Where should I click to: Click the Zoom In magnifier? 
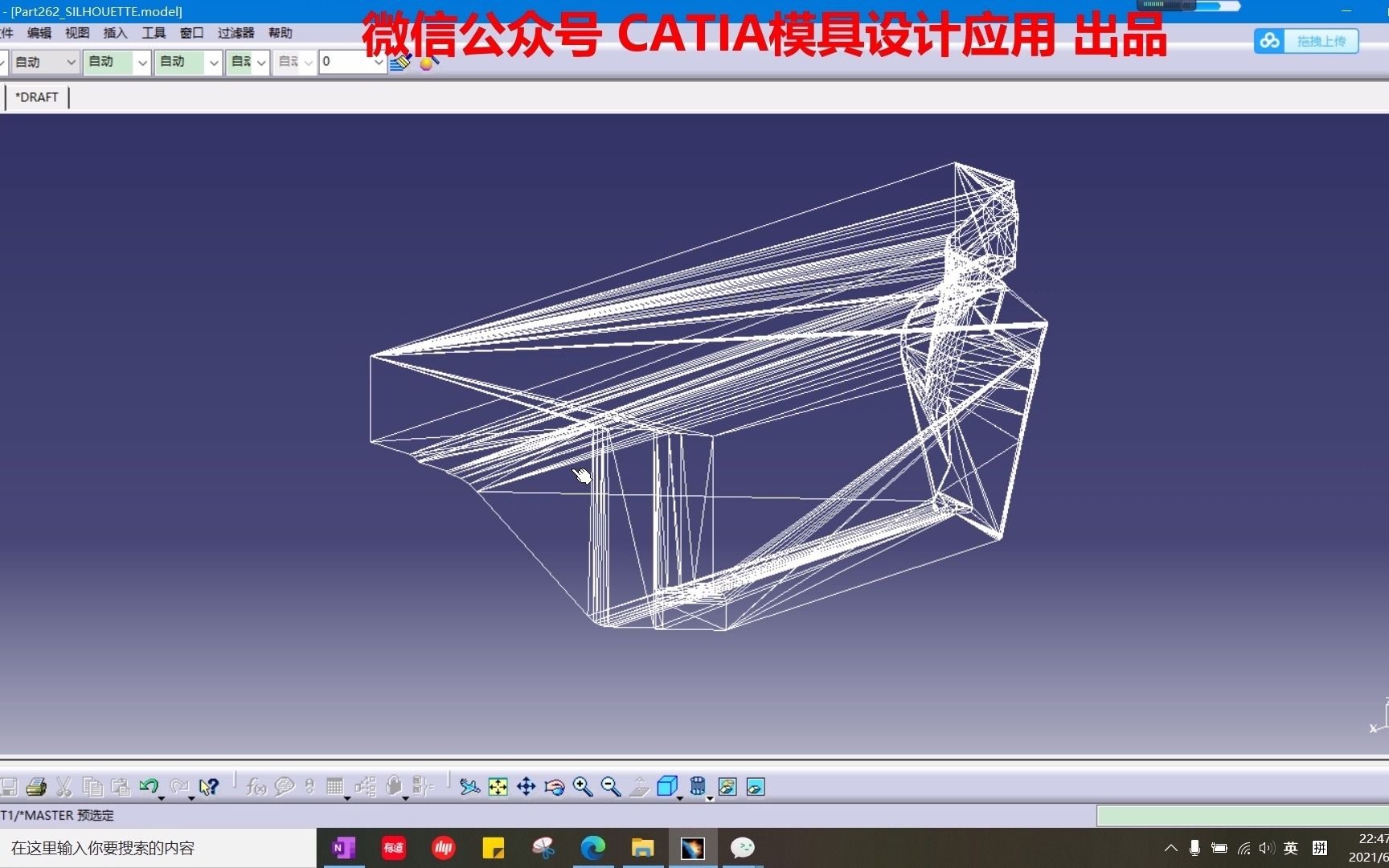[x=583, y=787]
